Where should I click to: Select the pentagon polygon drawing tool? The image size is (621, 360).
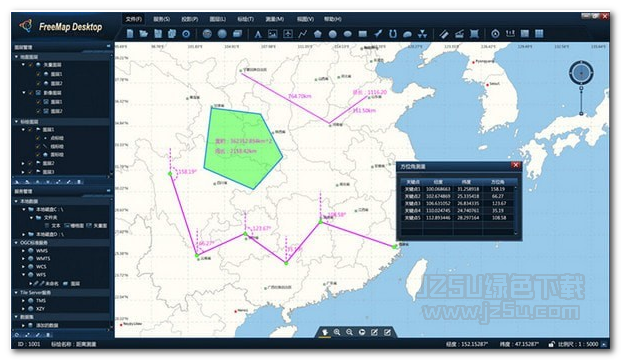click(x=318, y=34)
